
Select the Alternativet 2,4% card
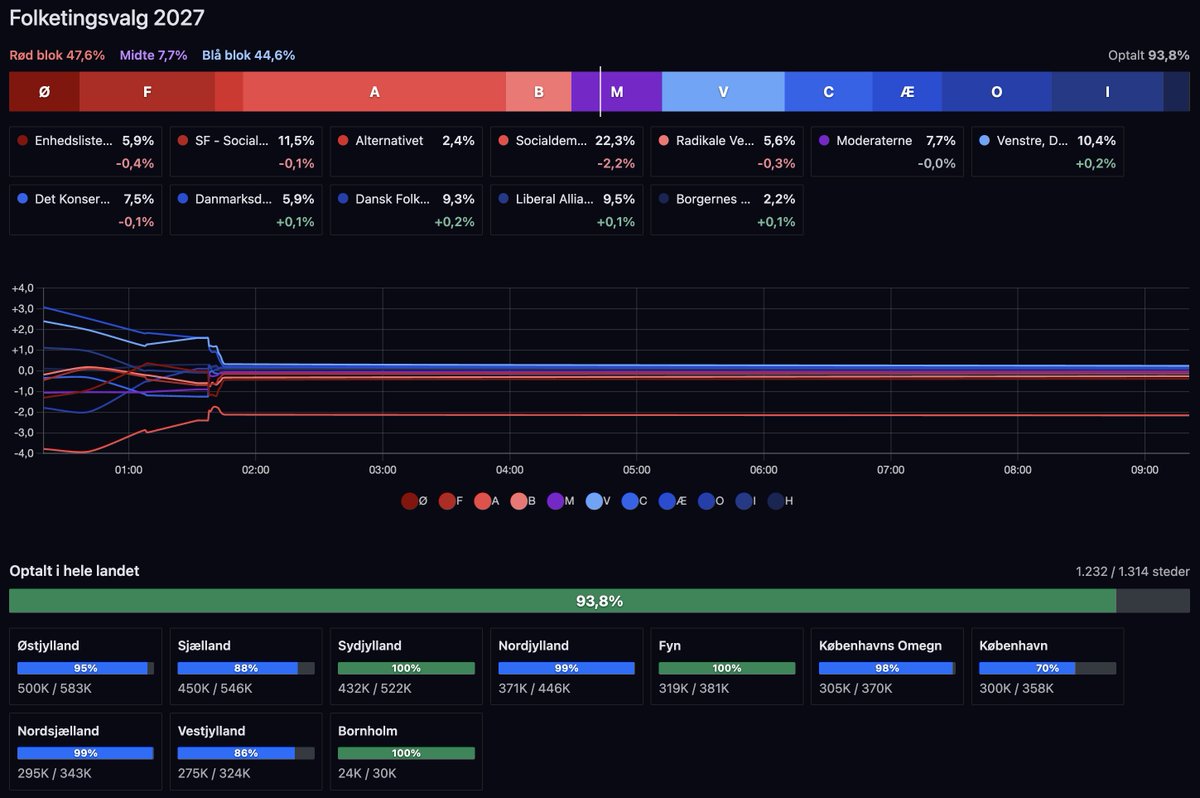click(x=406, y=151)
